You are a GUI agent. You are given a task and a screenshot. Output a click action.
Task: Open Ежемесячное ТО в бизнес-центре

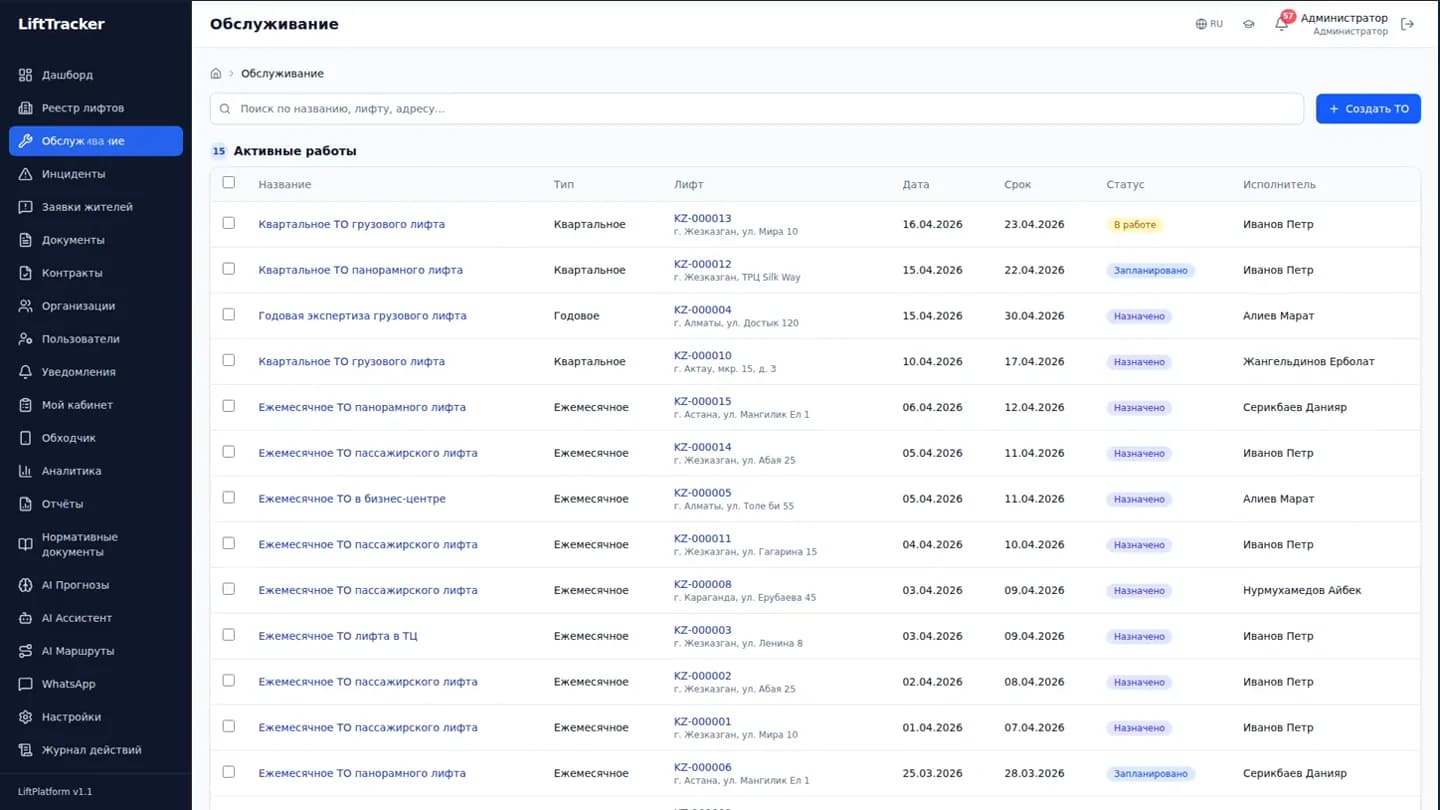point(352,499)
